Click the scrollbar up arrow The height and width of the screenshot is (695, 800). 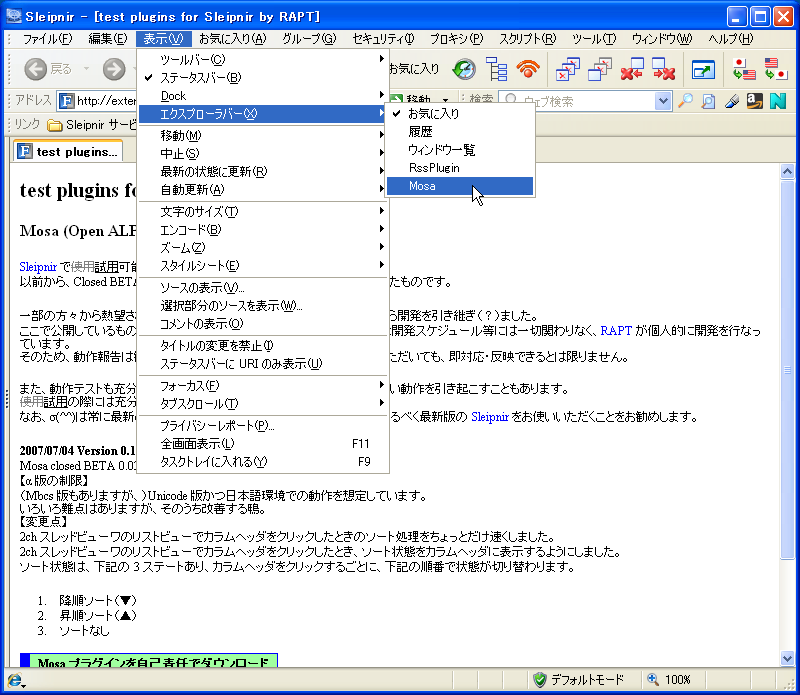787,171
